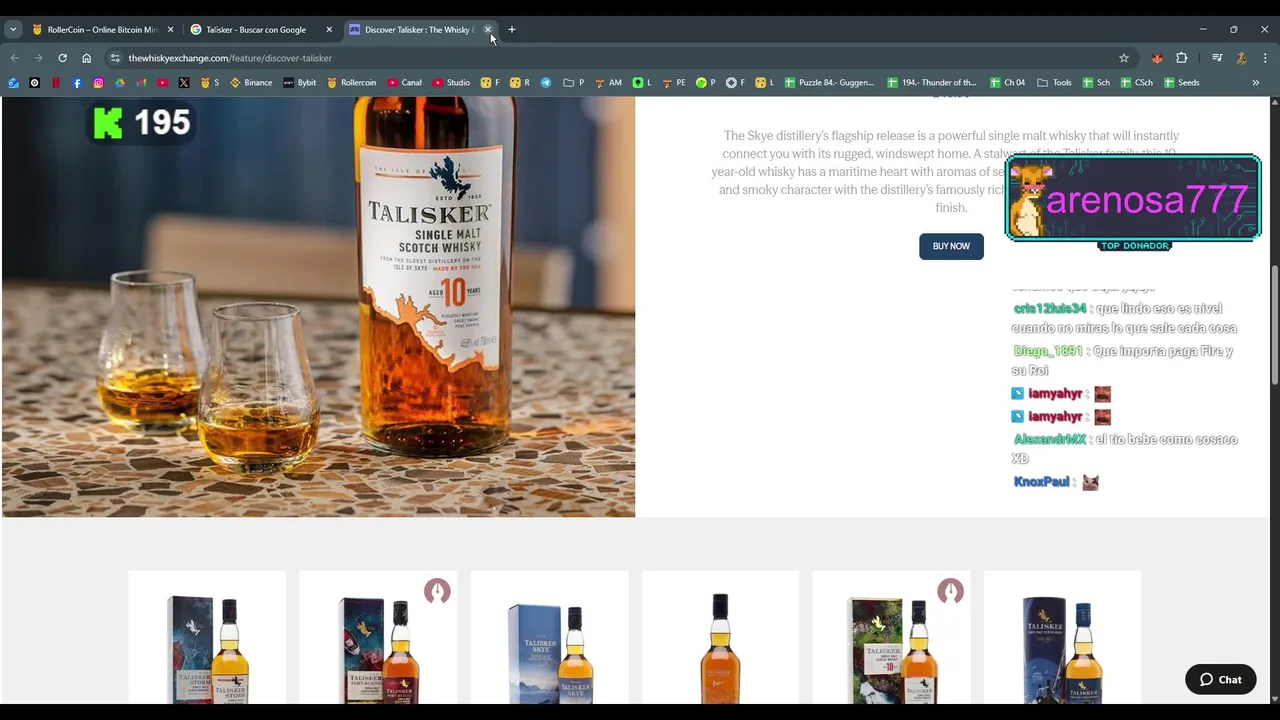Open the user profile avatar icon
Viewport: 1280px width, 720px height.
[x=1241, y=58]
